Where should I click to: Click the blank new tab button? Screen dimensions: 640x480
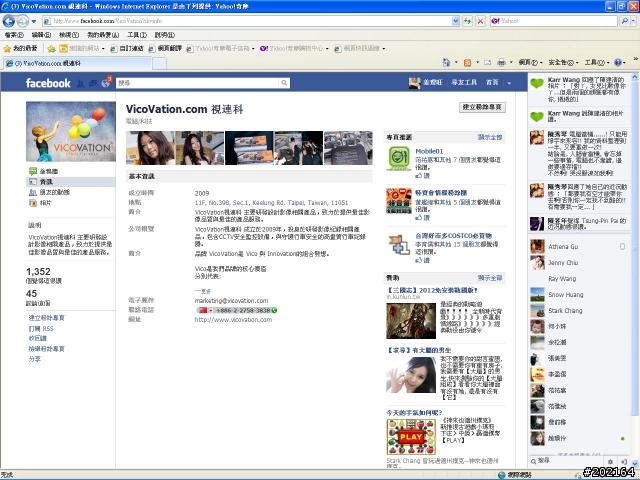[159, 63]
